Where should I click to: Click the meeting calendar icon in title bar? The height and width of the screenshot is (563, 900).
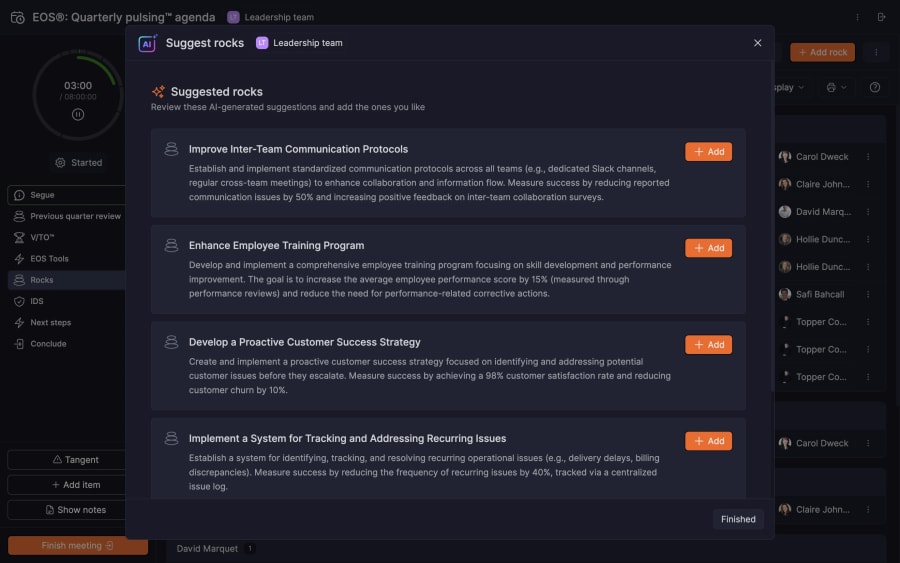(18, 17)
